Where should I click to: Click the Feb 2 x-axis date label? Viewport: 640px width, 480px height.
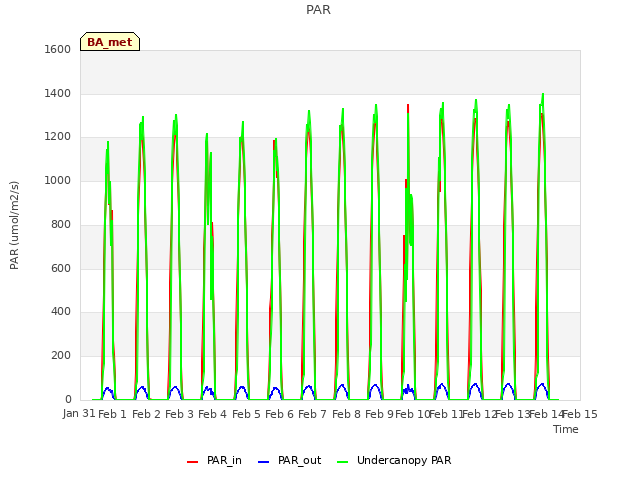[146, 414]
